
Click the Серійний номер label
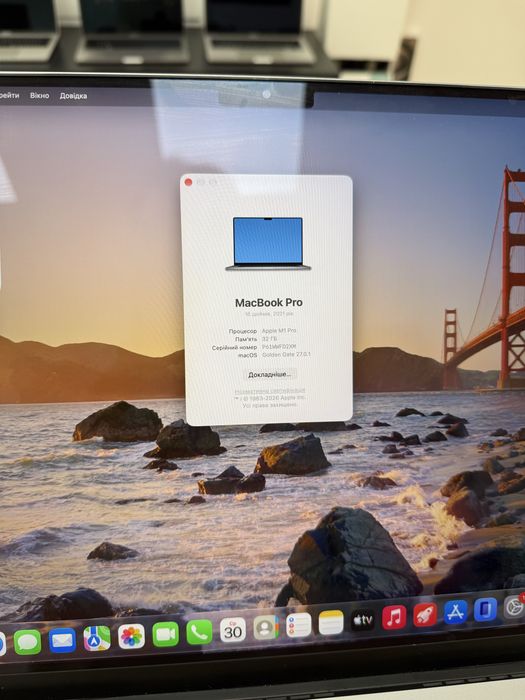point(234,347)
